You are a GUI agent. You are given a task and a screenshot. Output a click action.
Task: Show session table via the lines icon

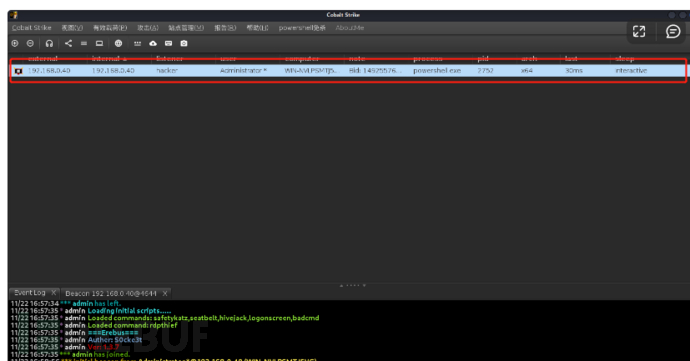(x=84, y=43)
